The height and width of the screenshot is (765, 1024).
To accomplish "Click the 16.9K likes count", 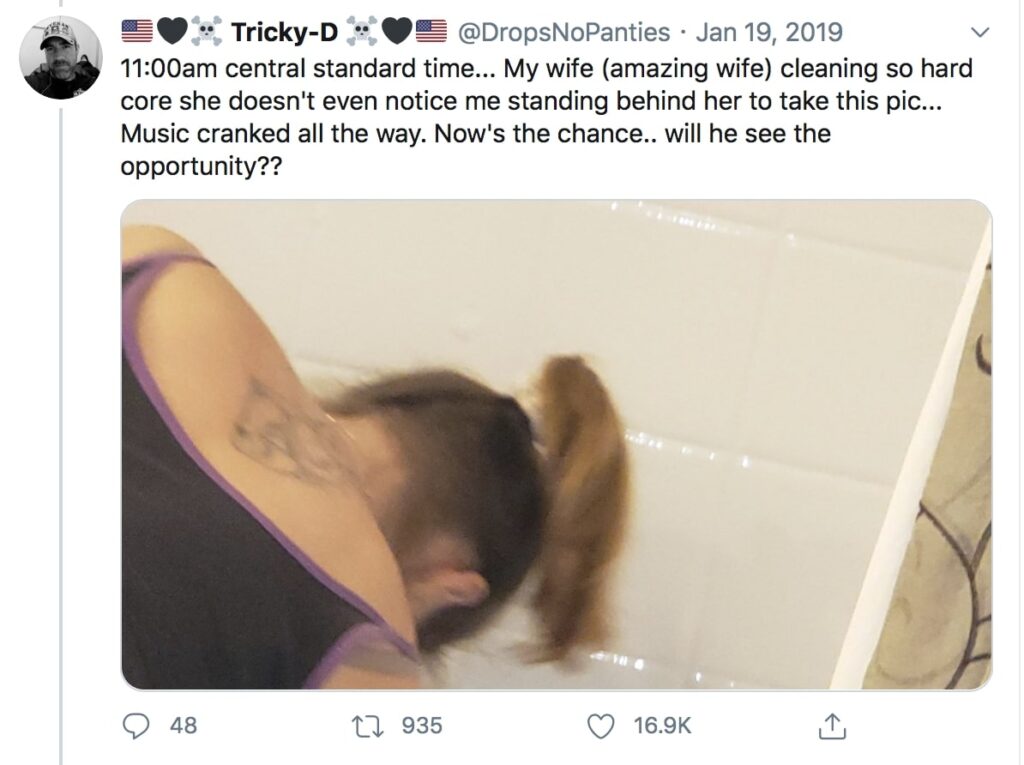I will pos(662,726).
